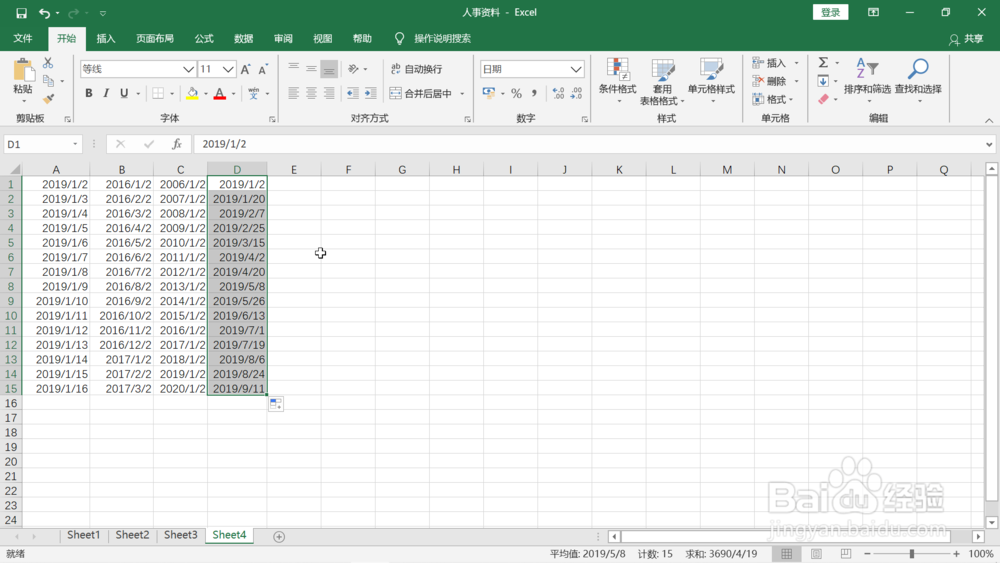Expand Merge & Center dropdown arrow

click(x=462, y=94)
